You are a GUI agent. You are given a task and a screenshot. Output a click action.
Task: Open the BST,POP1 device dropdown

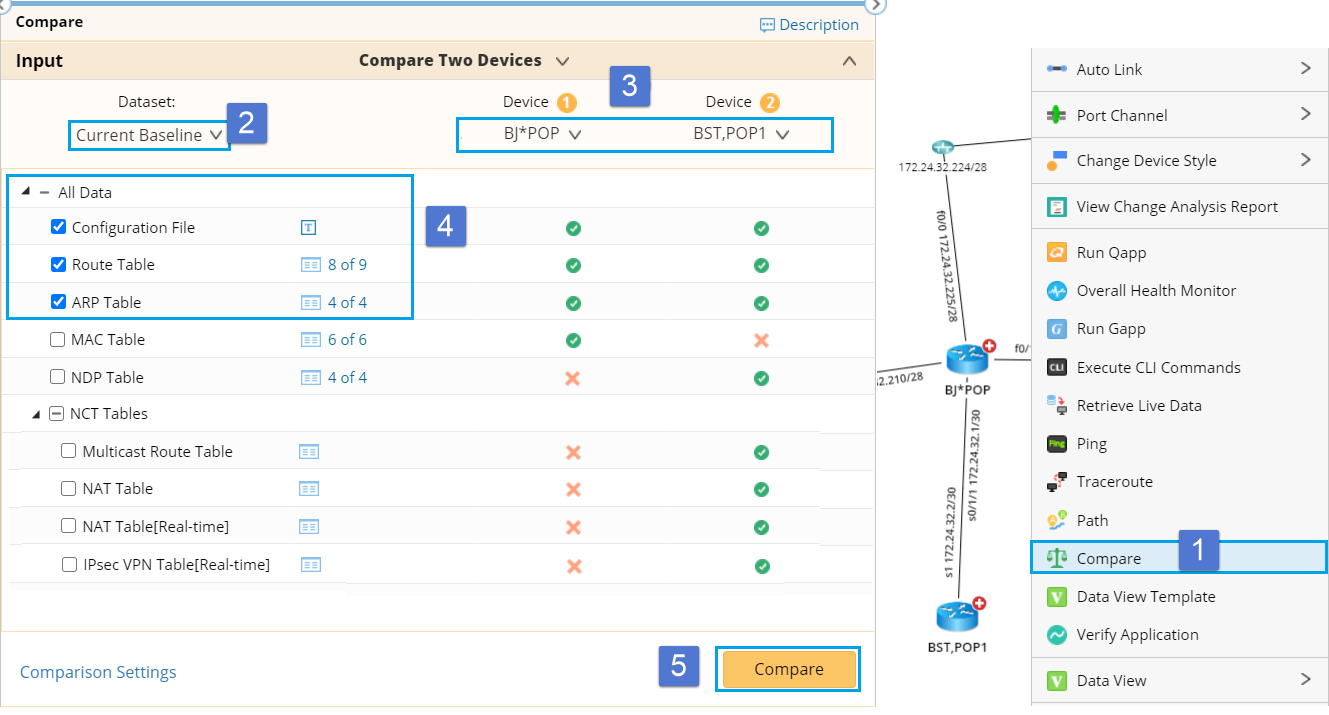coord(741,134)
